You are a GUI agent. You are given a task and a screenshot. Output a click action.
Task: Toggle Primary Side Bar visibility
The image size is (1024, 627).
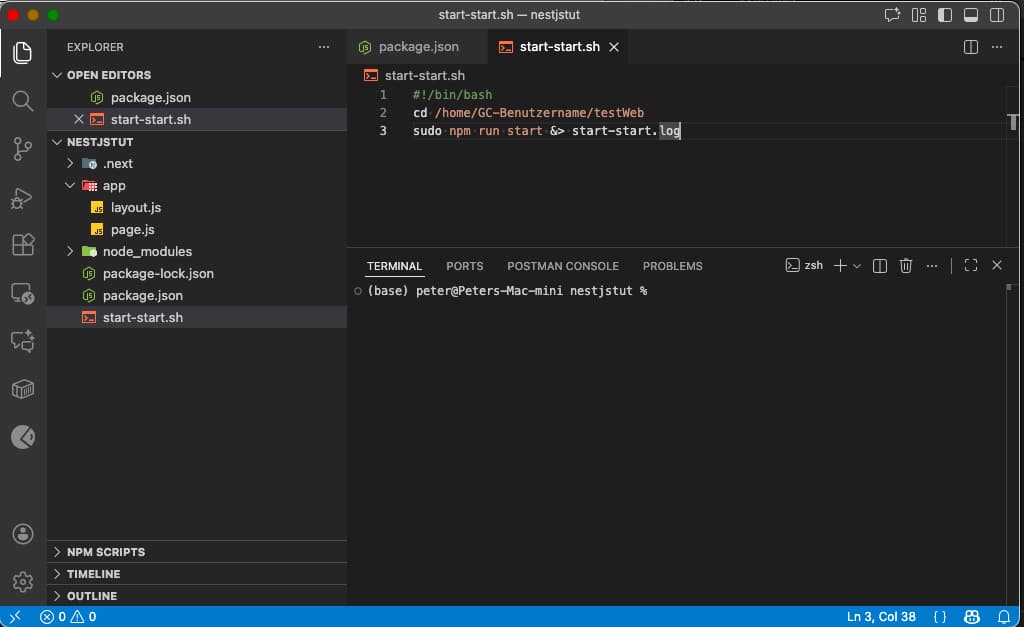click(945, 15)
